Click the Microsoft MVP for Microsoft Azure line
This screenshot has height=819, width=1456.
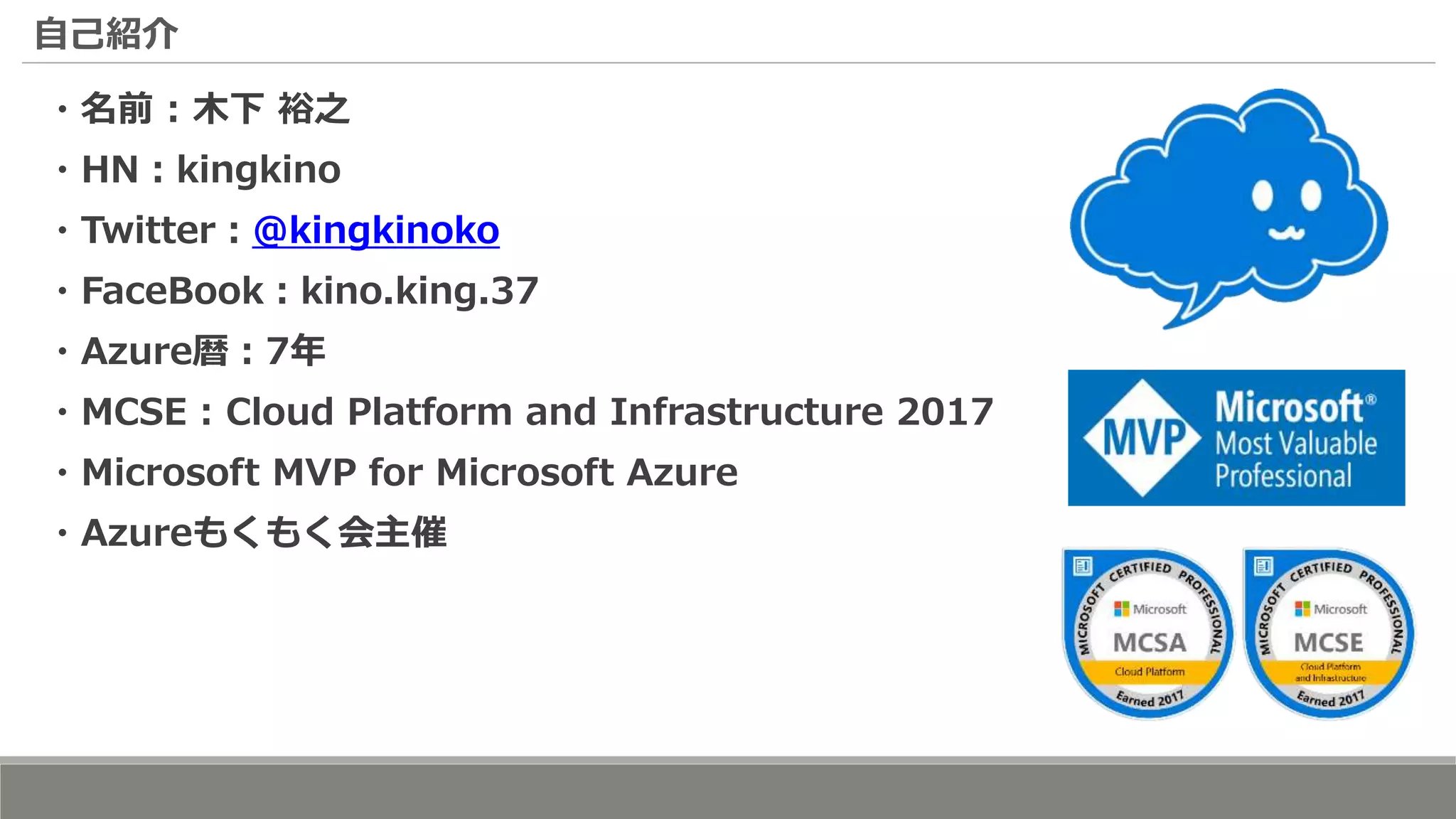[x=409, y=472]
